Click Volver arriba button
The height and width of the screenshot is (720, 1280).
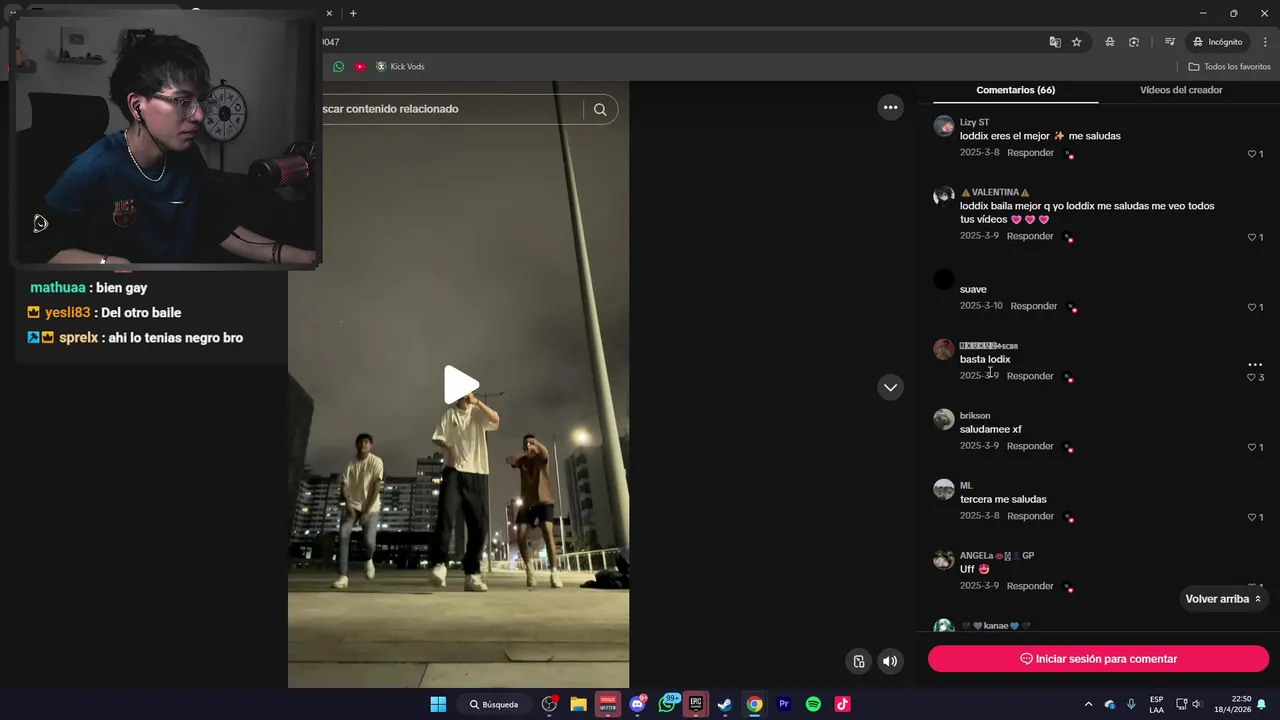[x=1222, y=599]
